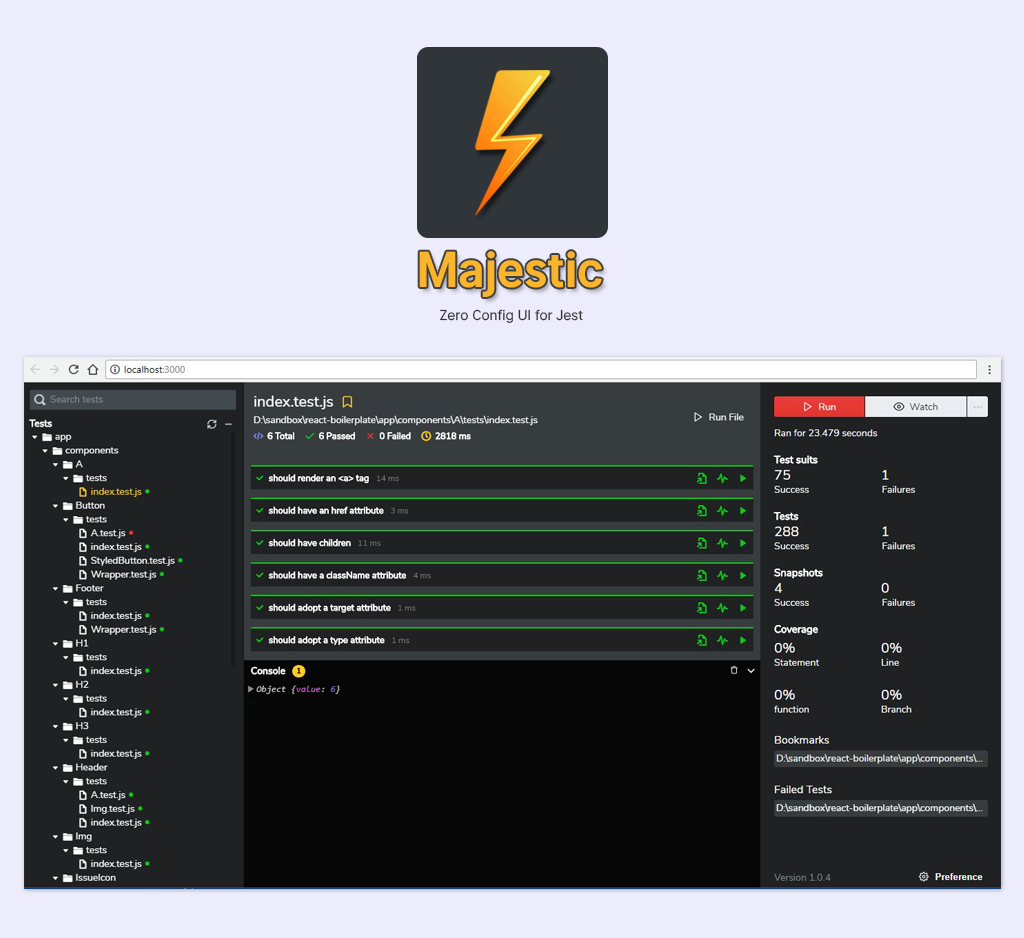Viewport: 1024px width, 938px height.
Task: Go to browser home page
Action: 93,370
